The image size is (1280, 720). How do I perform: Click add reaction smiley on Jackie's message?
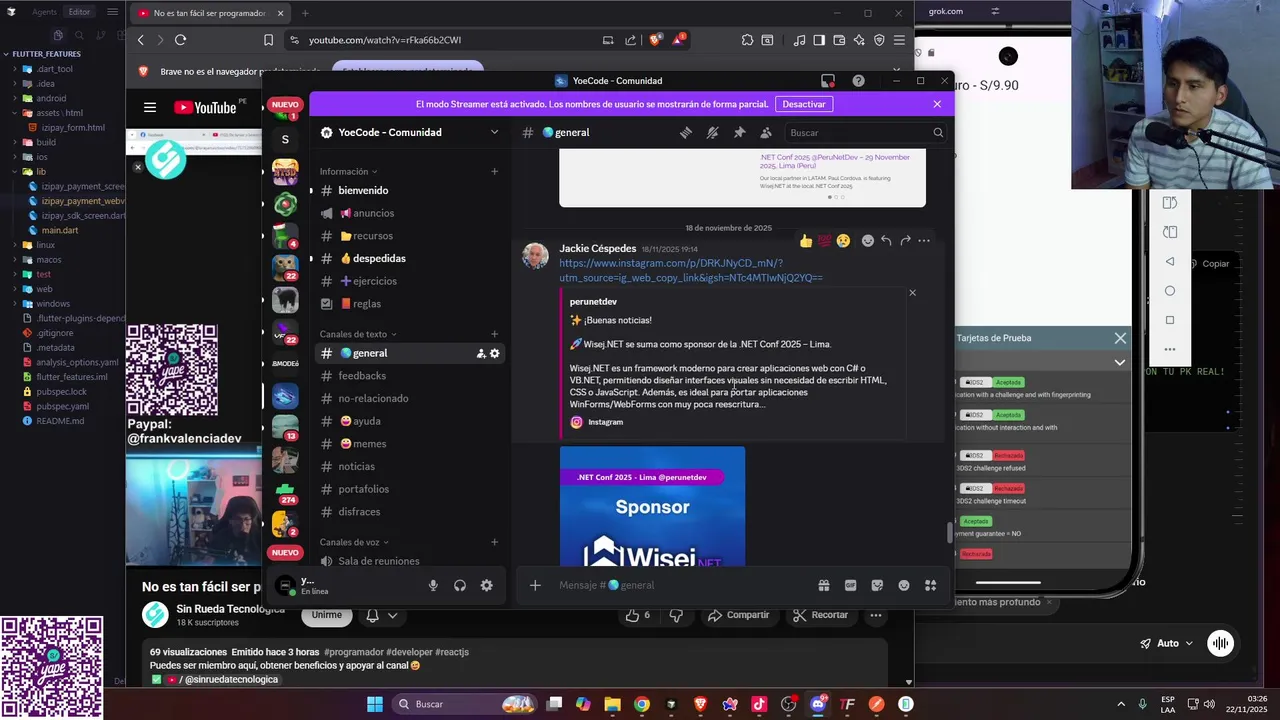tap(867, 241)
